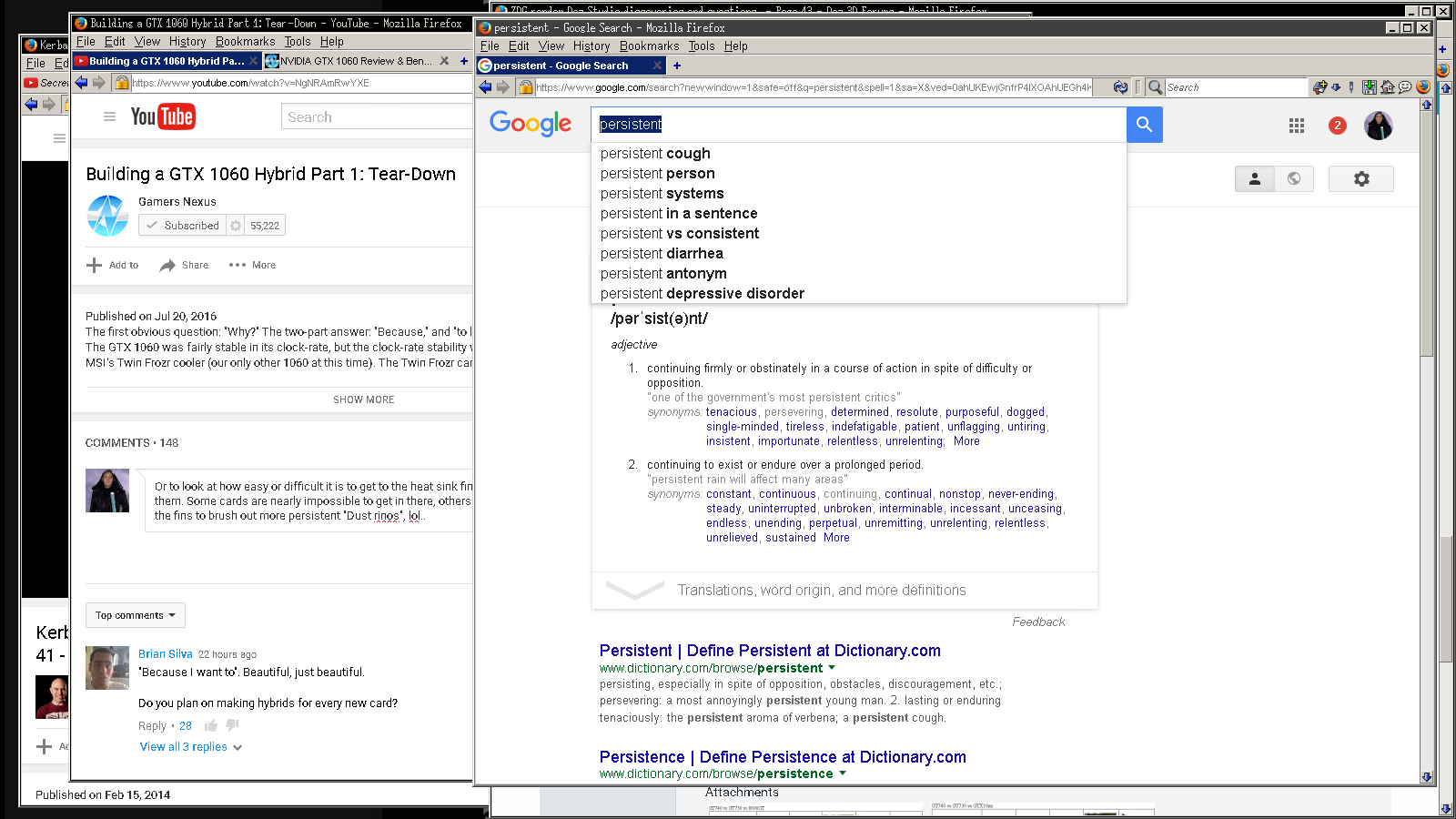Open the Google account avatar menu
The height and width of the screenshot is (819, 1456).
[x=1379, y=126]
